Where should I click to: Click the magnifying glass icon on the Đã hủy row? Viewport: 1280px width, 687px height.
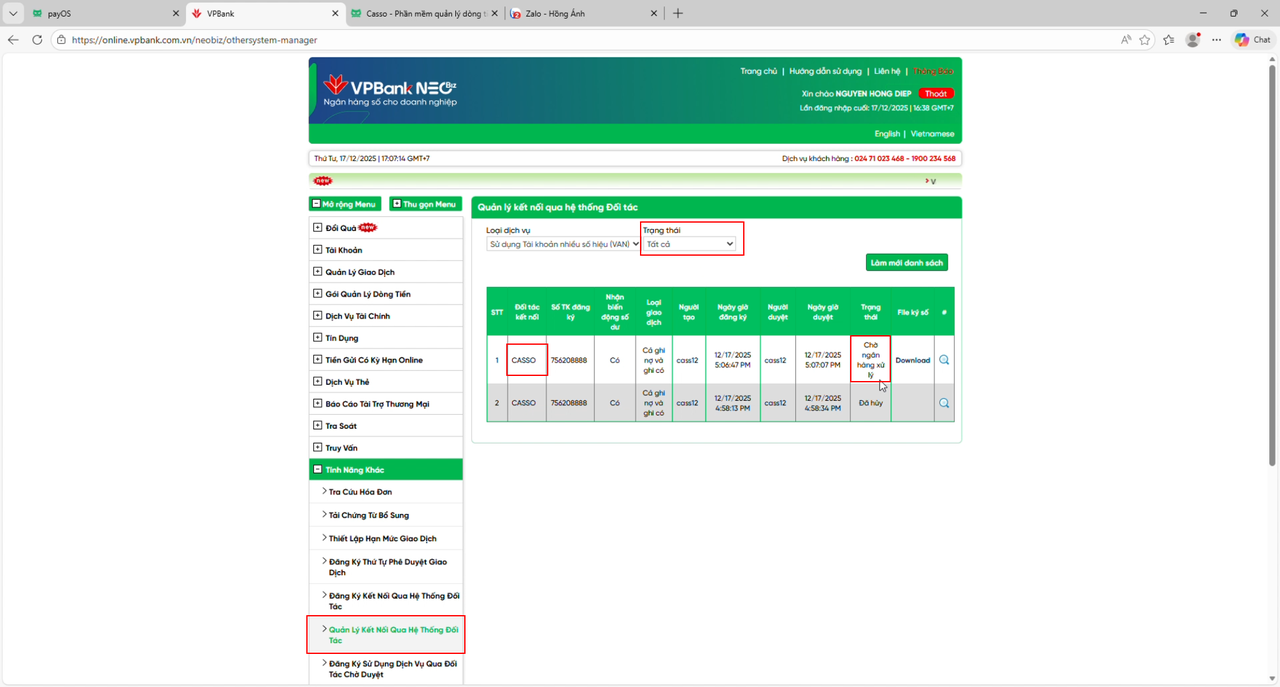pyautogui.click(x=944, y=402)
